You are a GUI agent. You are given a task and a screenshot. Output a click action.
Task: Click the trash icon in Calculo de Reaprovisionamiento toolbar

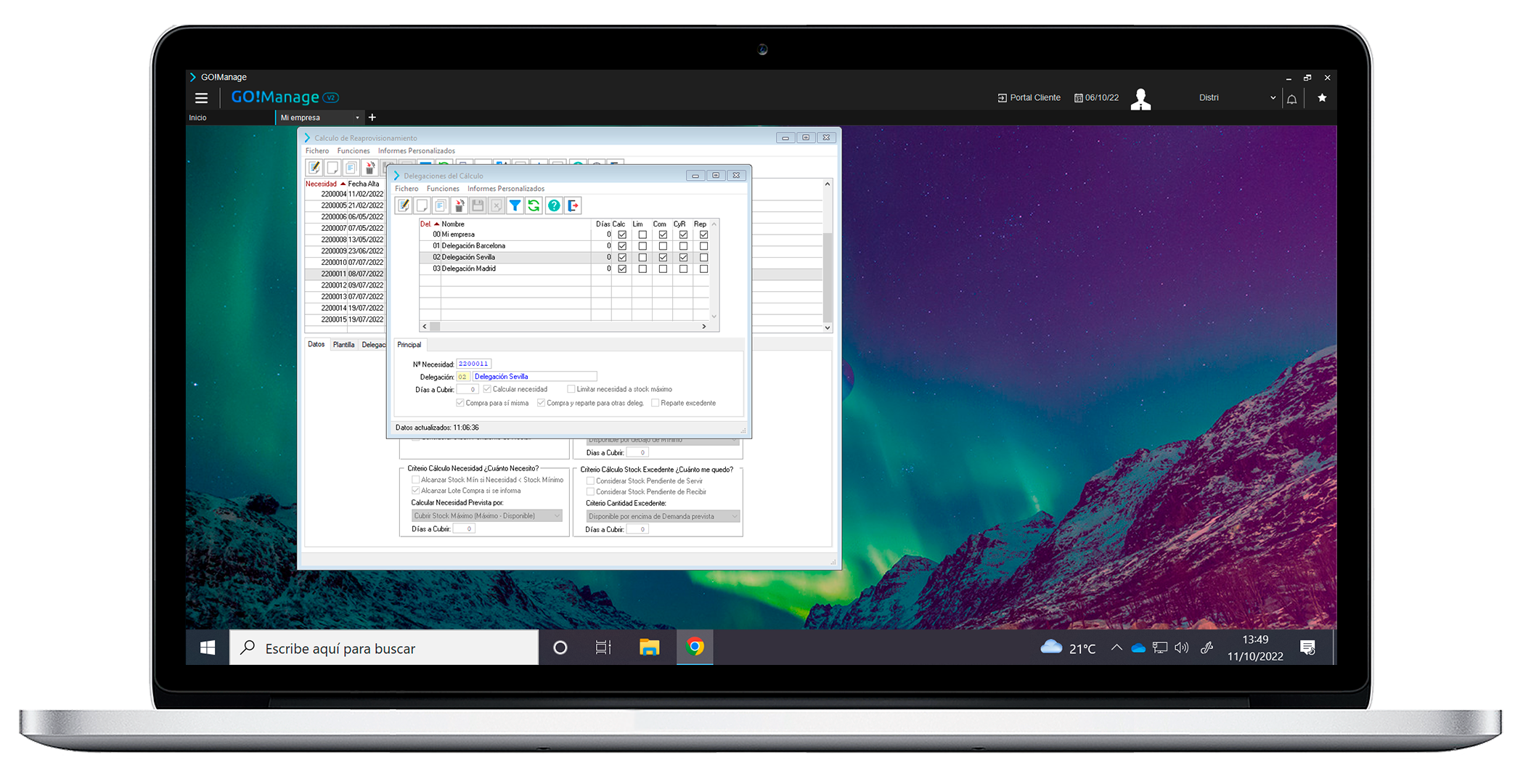pyautogui.click(x=369, y=168)
